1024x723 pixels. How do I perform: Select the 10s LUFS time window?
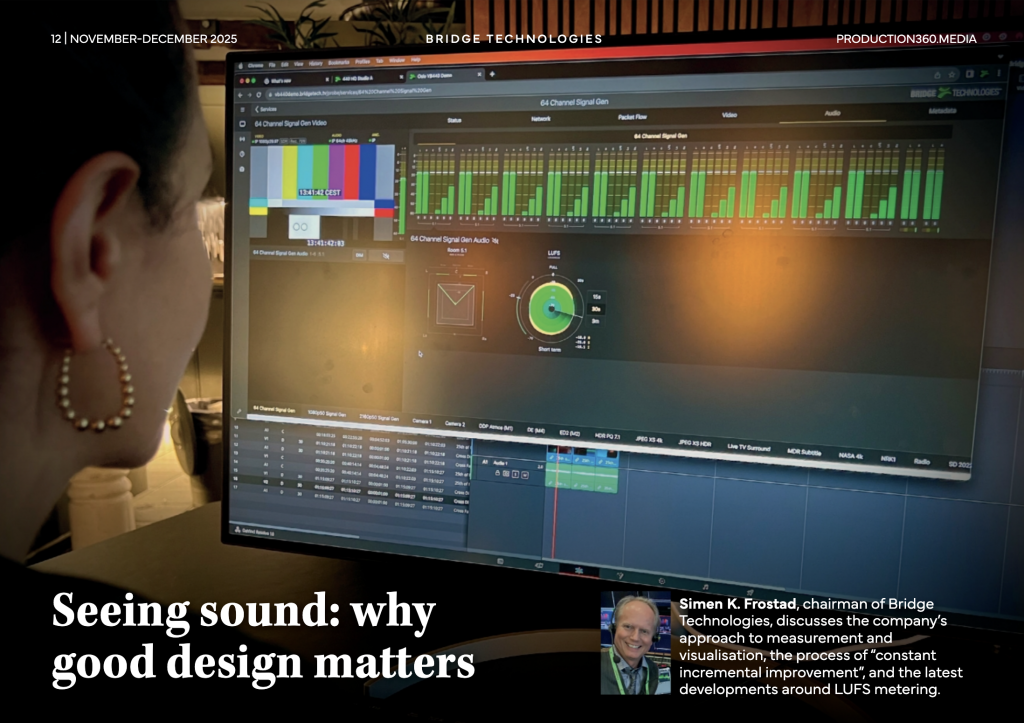(597, 296)
